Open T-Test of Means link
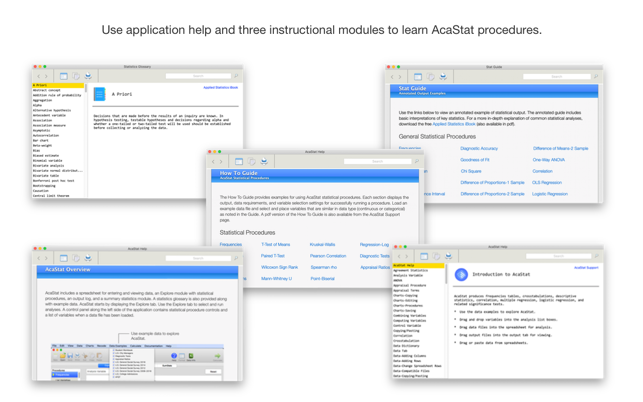Viewport: 643px width, 402px height. (276, 244)
